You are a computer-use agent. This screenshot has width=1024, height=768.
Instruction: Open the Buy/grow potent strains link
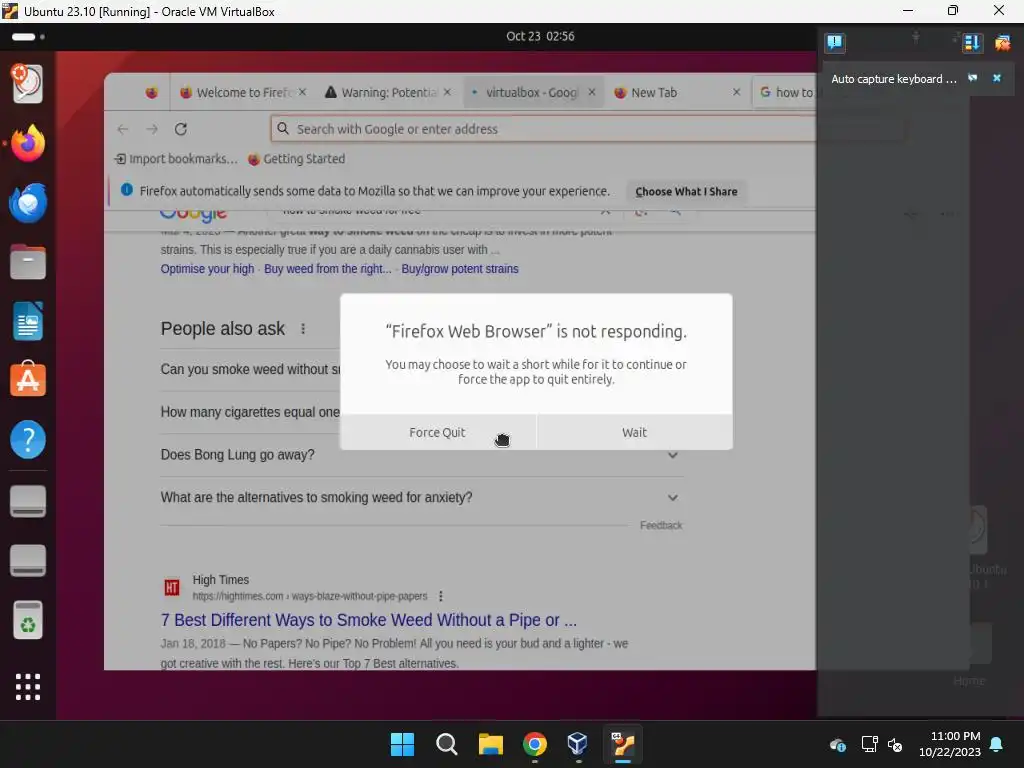point(460,269)
